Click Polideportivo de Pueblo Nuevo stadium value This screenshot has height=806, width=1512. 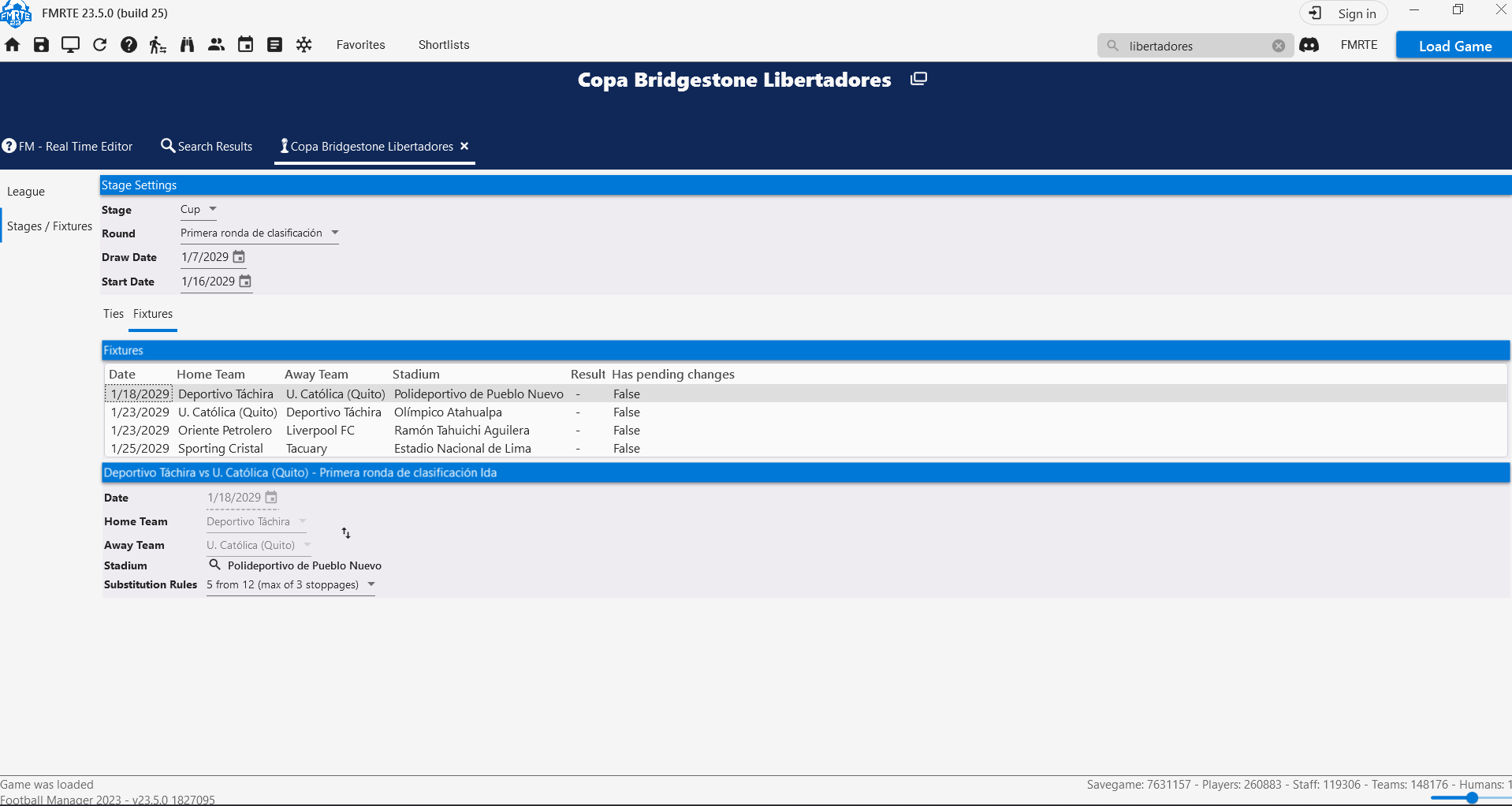(x=304, y=565)
